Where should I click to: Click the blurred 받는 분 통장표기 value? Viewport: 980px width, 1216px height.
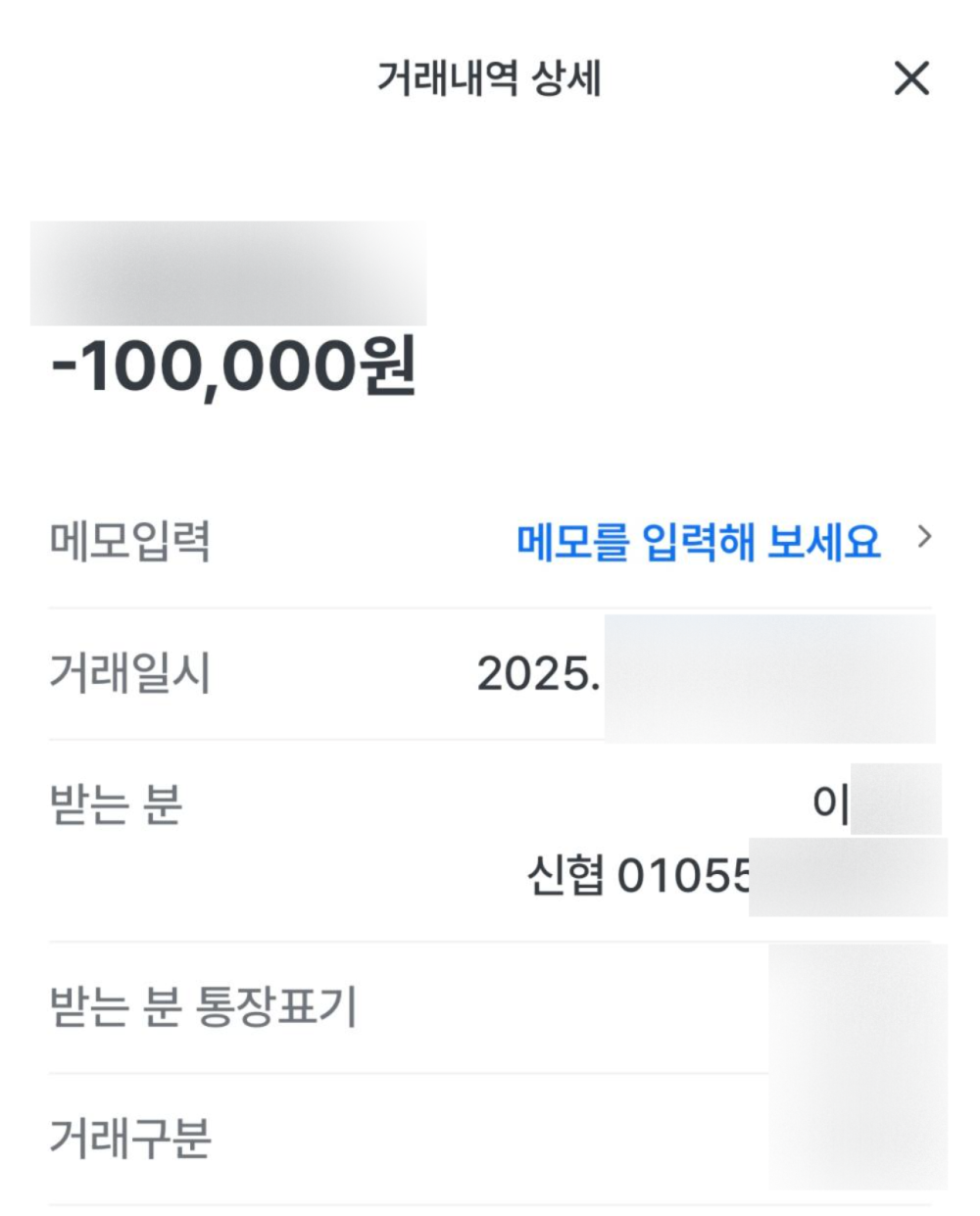click(857, 1006)
